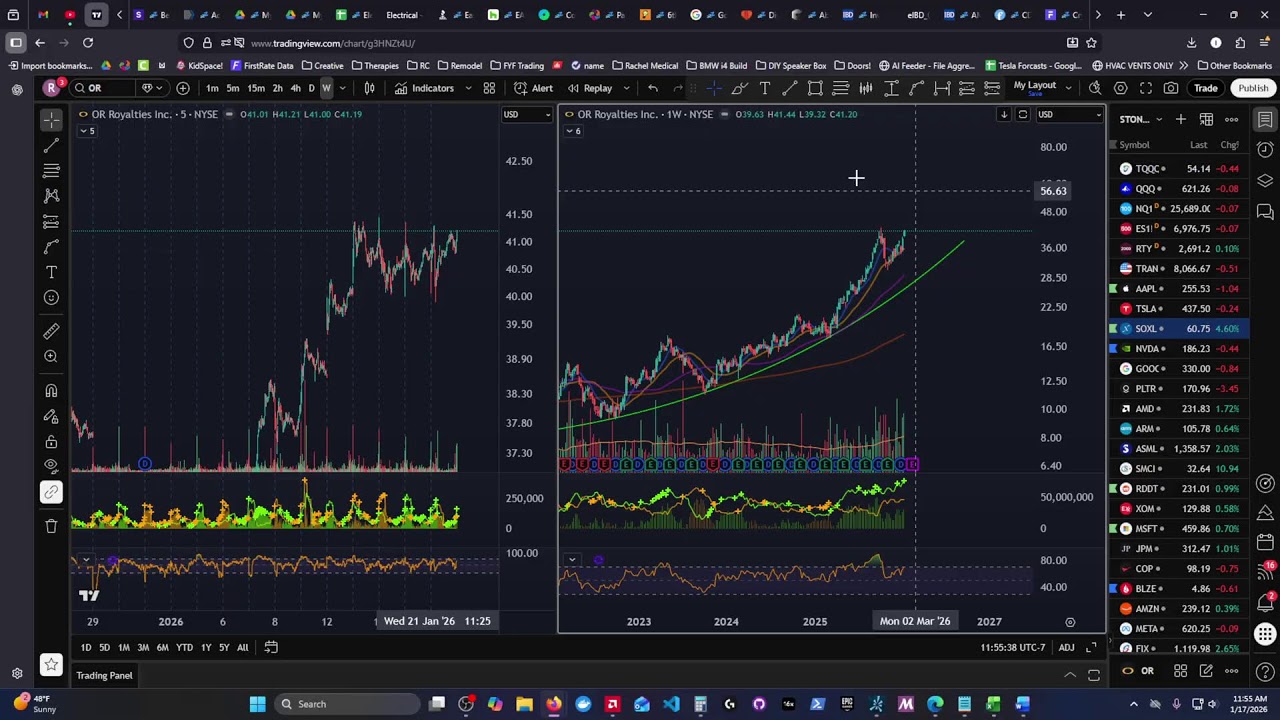Remove drawings with the trash icon
The height and width of the screenshot is (720, 1280).
click(51, 525)
